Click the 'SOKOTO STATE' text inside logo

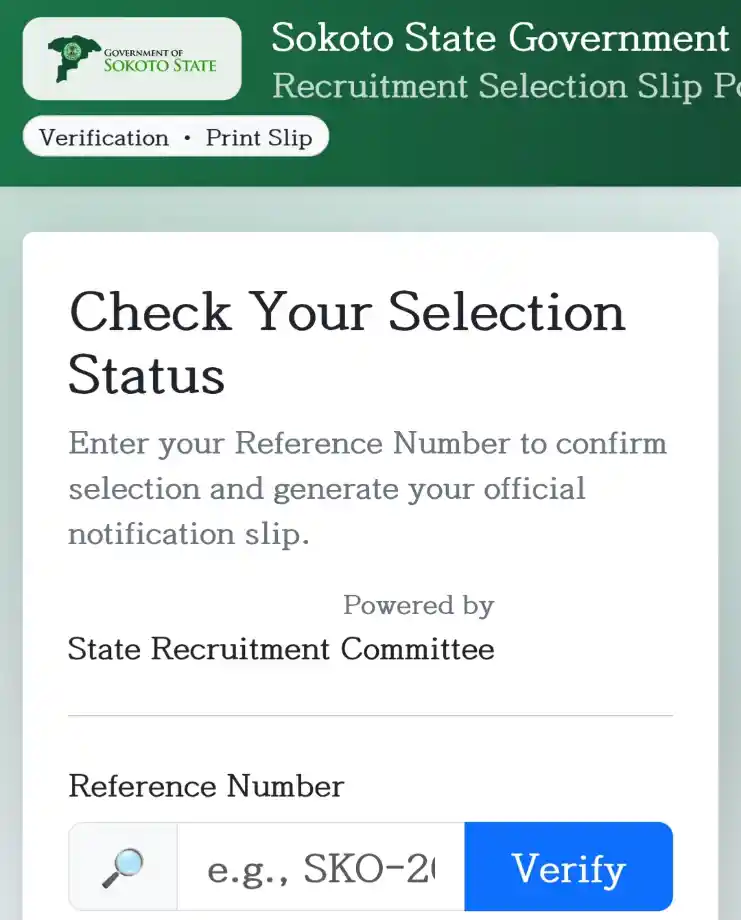[x=160, y=66]
